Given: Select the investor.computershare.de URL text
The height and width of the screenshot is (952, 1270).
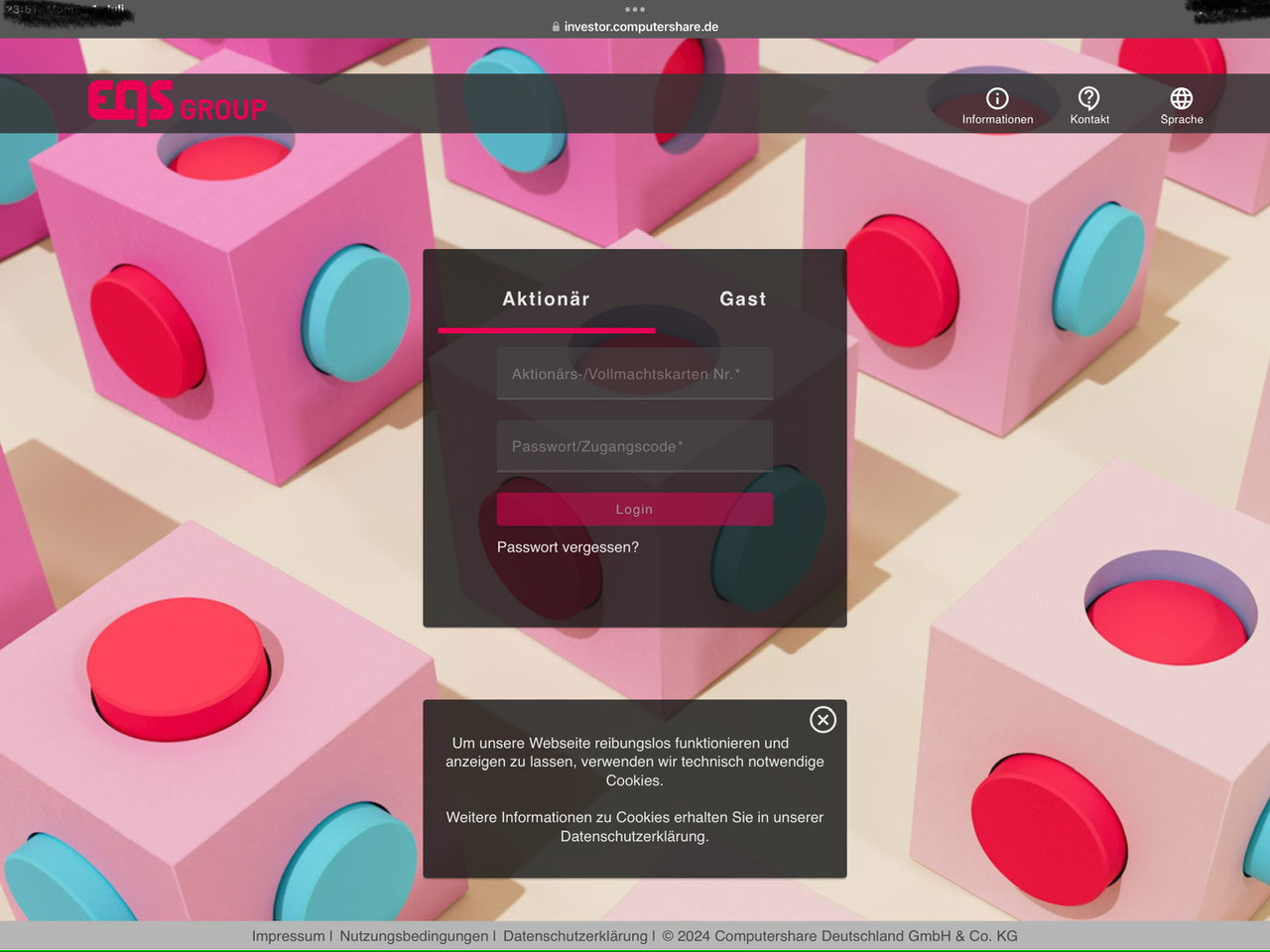Looking at the screenshot, I should click(641, 27).
